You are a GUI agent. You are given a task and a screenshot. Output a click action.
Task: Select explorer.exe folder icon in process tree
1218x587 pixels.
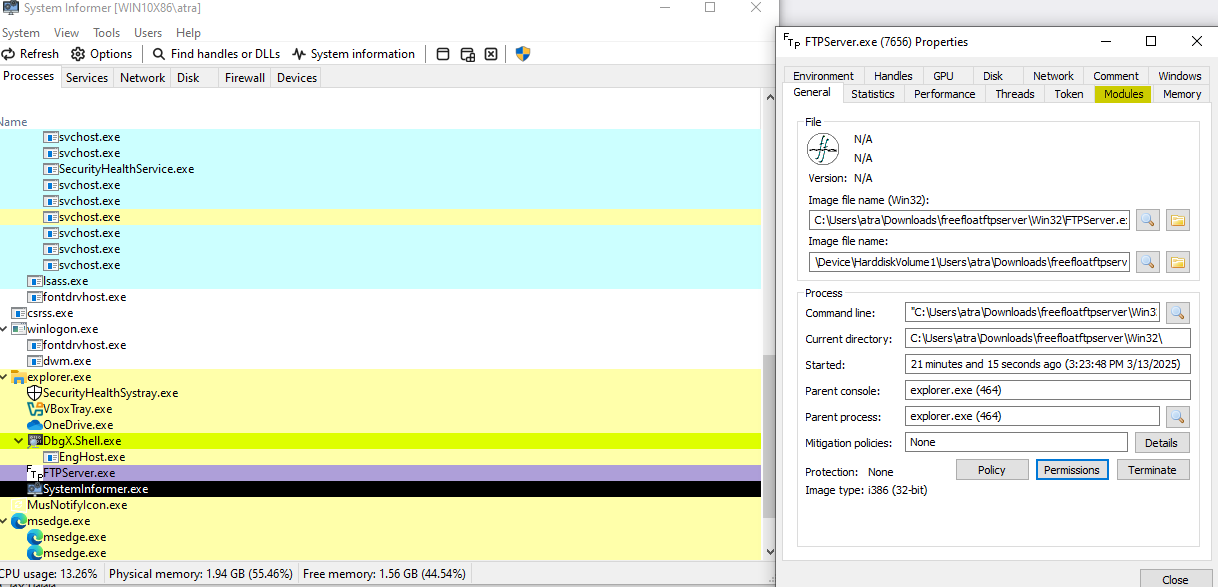pyautogui.click(x=18, y=377)
